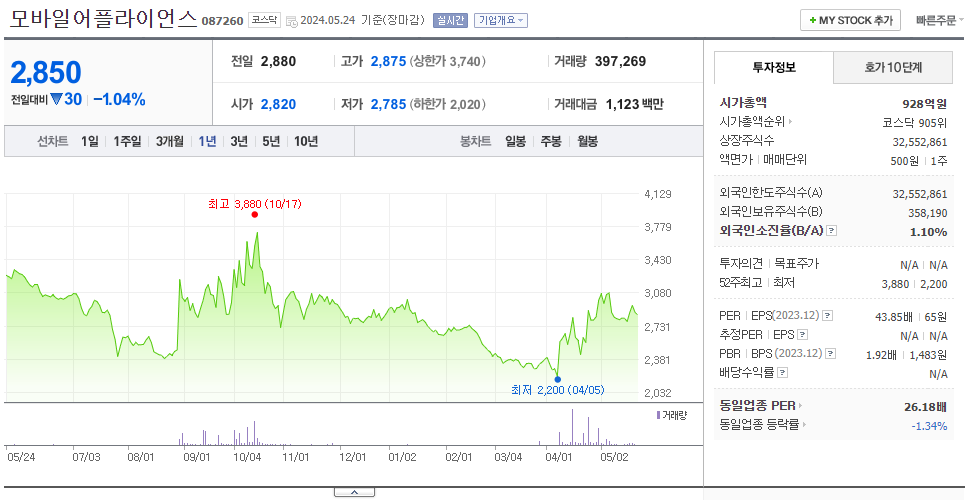Click the help icon next to 외국인소진율(B/A)
968x500 pixels.
832,231
